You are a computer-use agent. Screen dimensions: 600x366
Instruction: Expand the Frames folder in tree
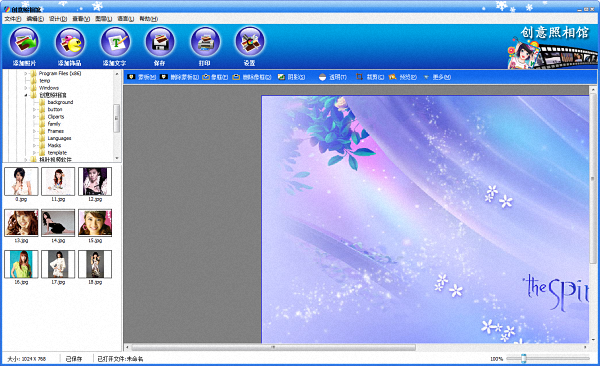click(34, 131)
